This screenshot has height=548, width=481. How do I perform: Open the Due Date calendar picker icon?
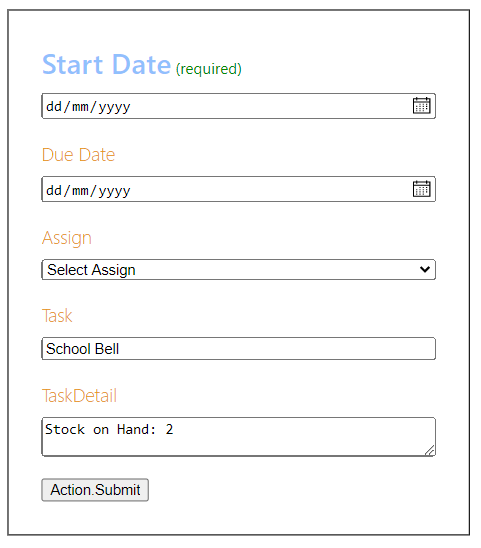pos(421,189)
